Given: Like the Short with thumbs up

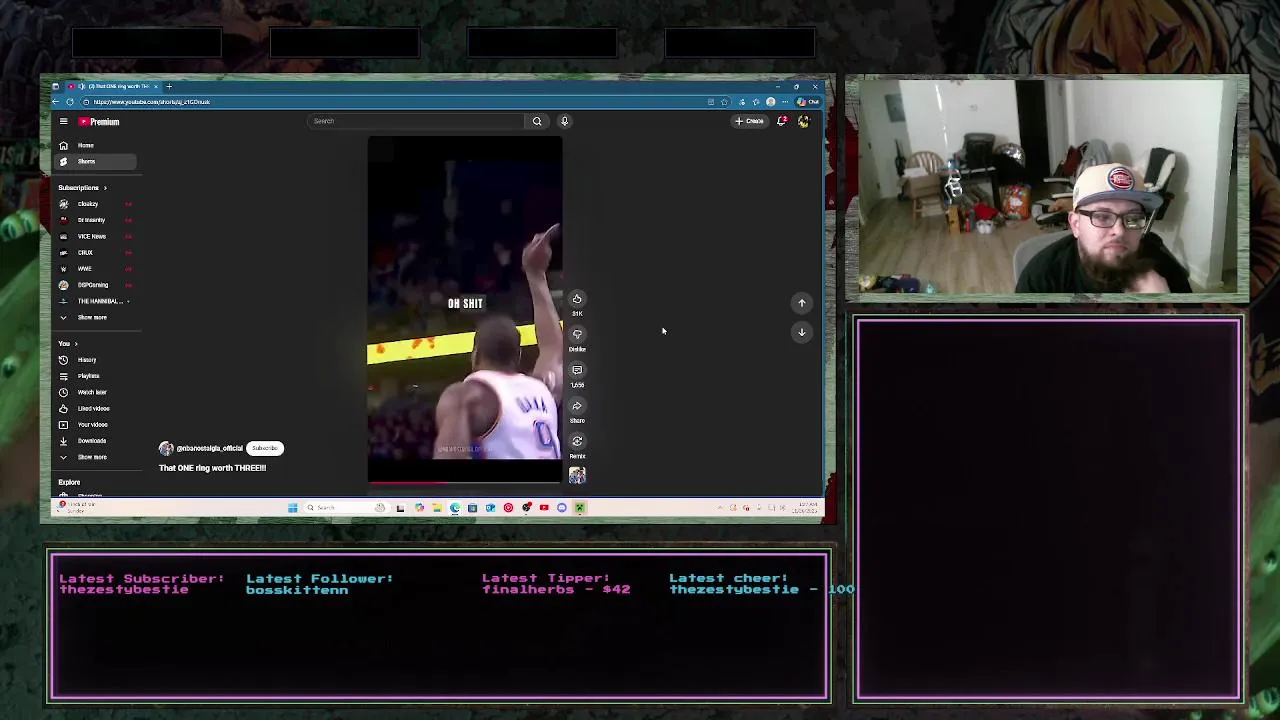Looking at the screenshot, I should pos(577,299).
